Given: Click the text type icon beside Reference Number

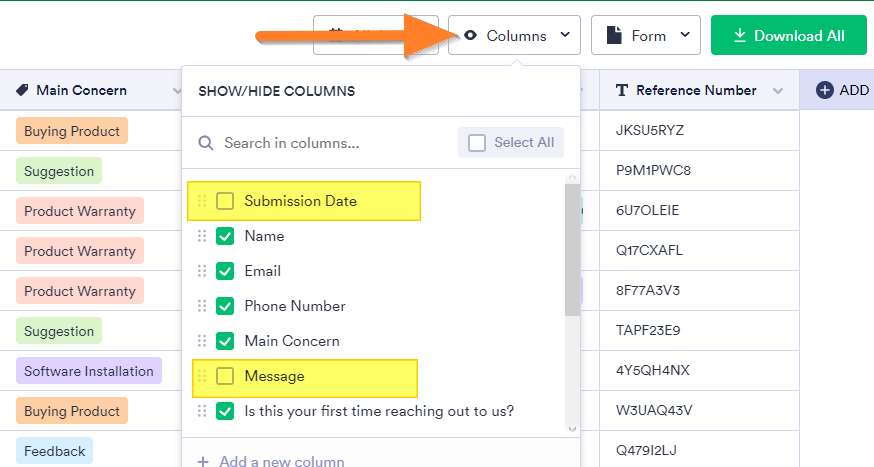Looking at the screenshot, I should point(622,90).
